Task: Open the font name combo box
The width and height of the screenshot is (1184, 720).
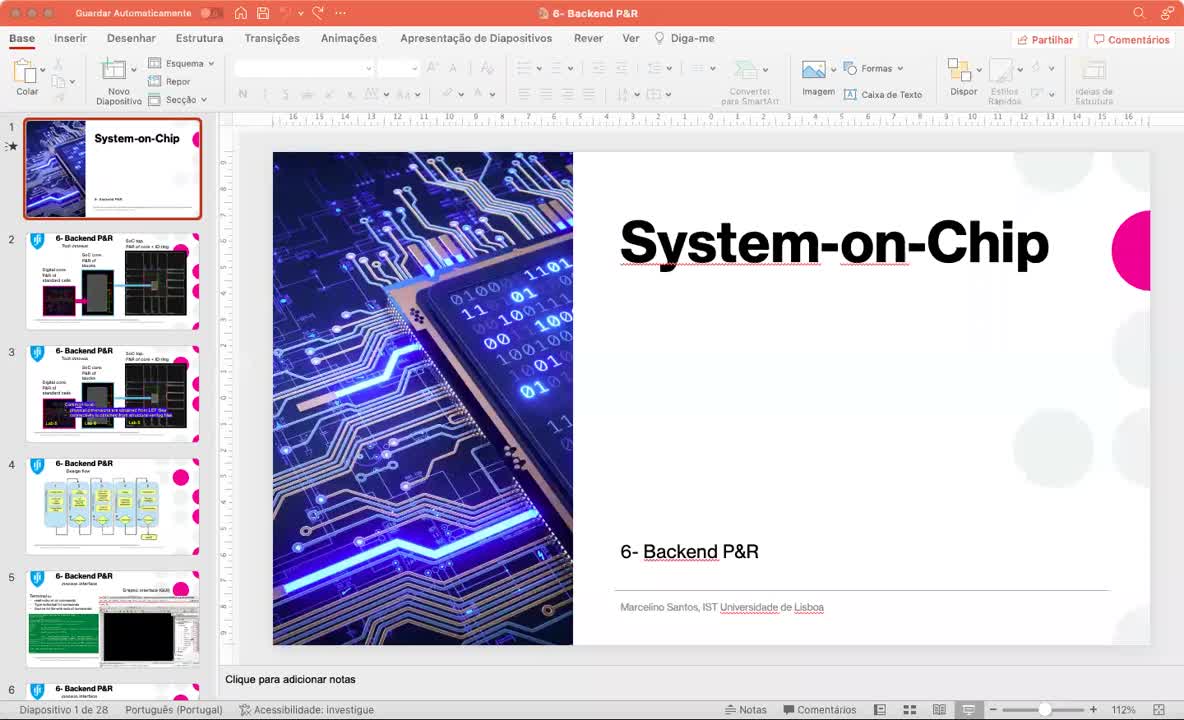Action: 304,69
